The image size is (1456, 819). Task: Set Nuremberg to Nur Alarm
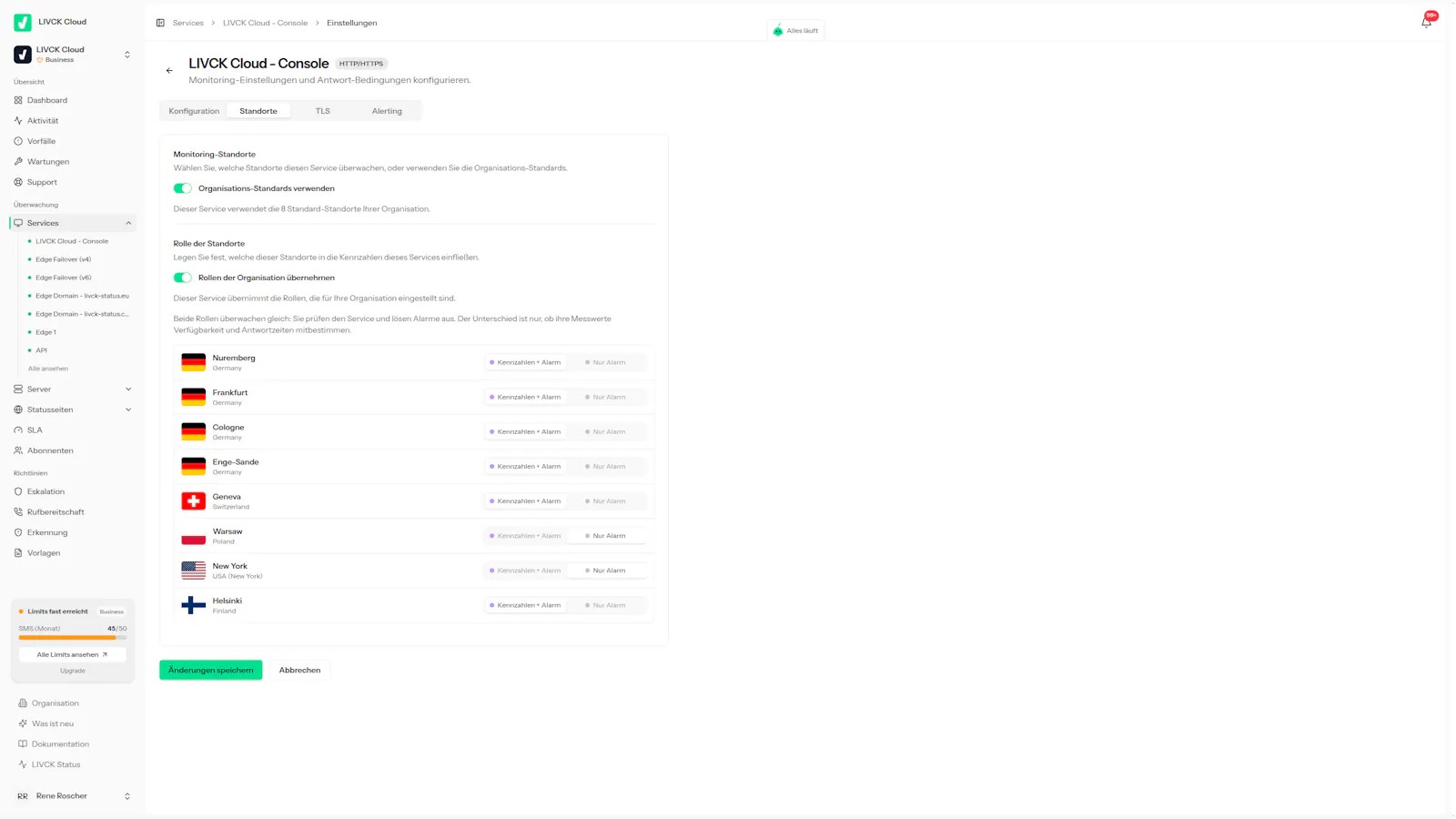607,362
